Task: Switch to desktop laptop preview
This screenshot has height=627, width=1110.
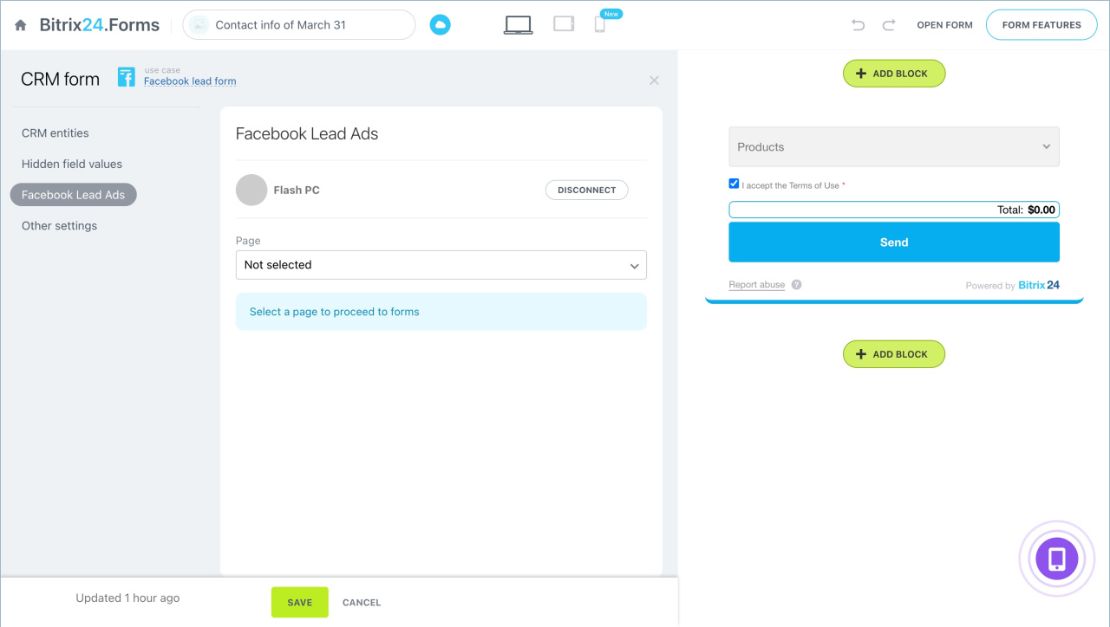Action: 518,25
